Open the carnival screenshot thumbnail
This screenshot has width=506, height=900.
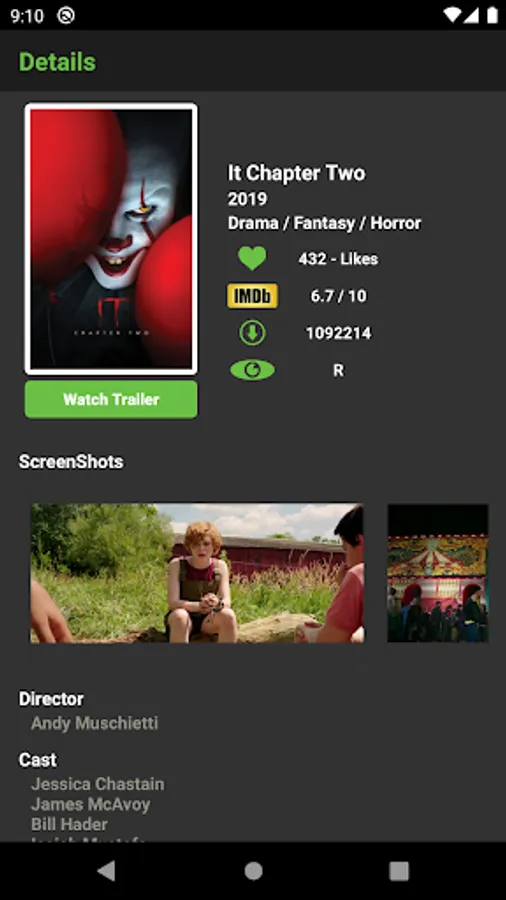(438, 573)
